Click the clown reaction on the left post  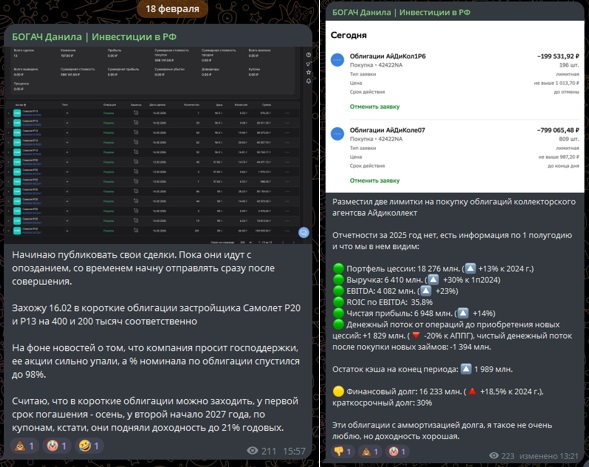[x=57, y=446]
